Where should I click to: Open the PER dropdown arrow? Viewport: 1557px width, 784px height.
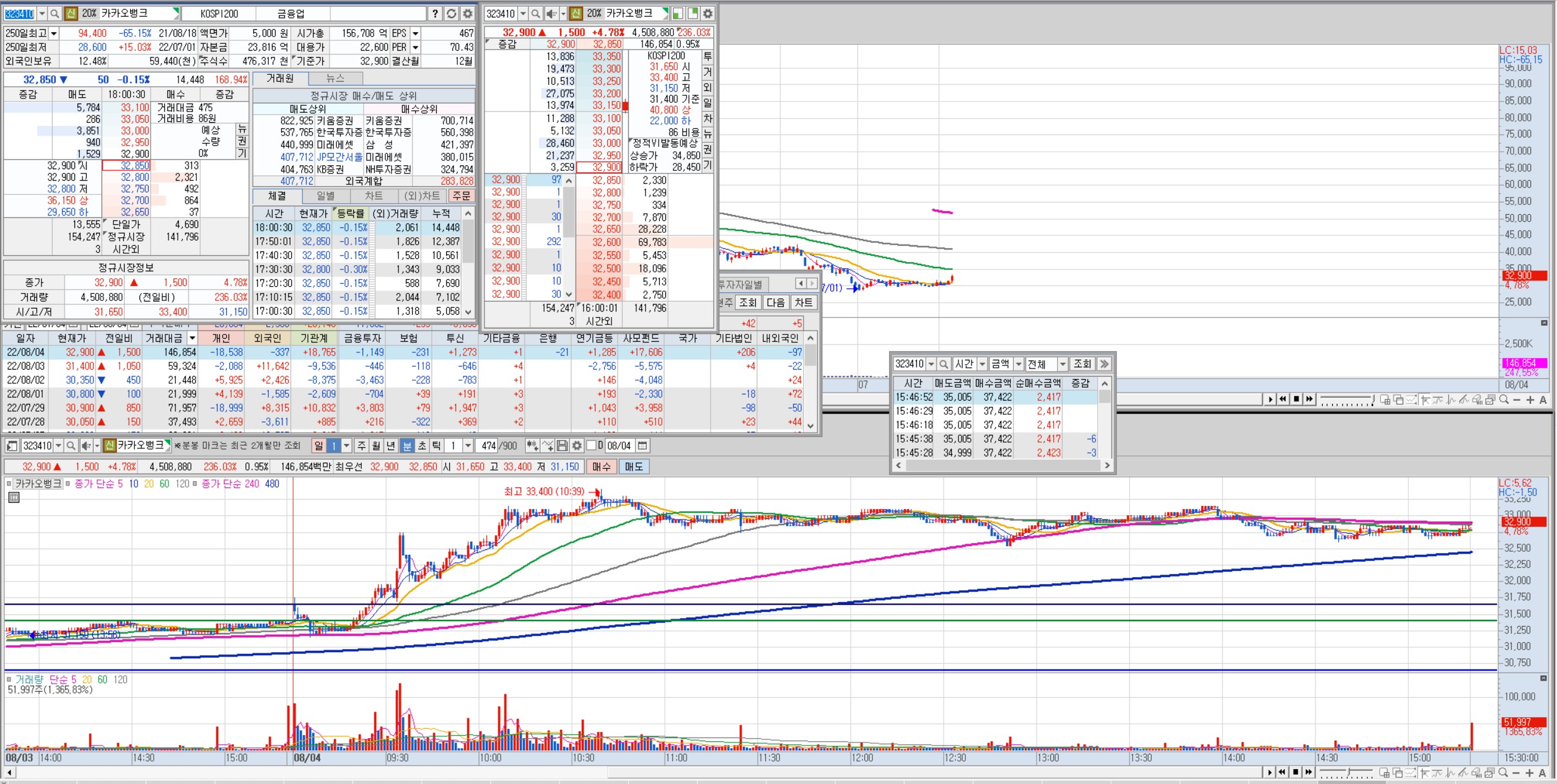click(x=416, y=47)
